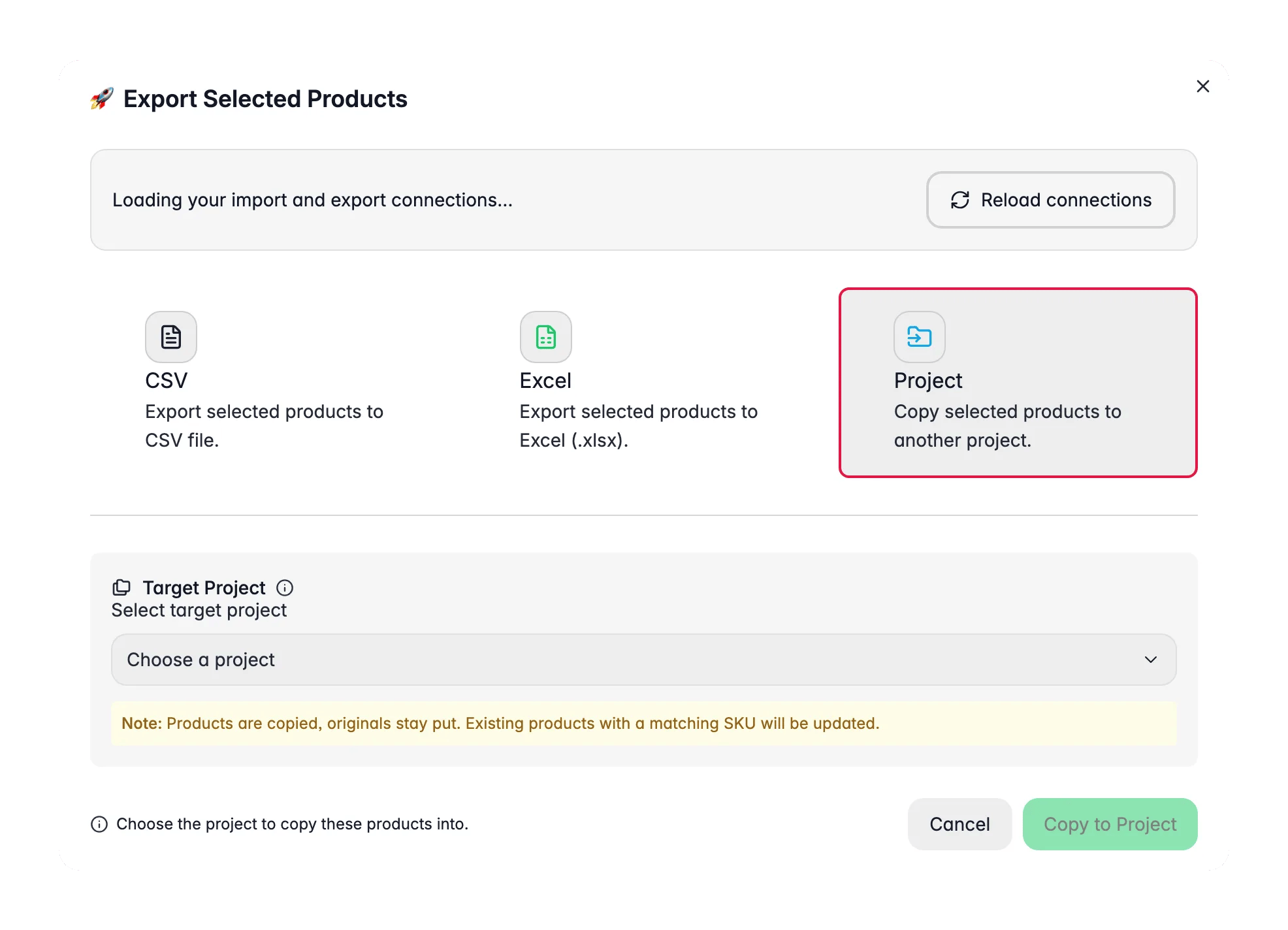Click the green Excel spreadsheet icon
Screen dimensions: 1288x930
(545, 337)
